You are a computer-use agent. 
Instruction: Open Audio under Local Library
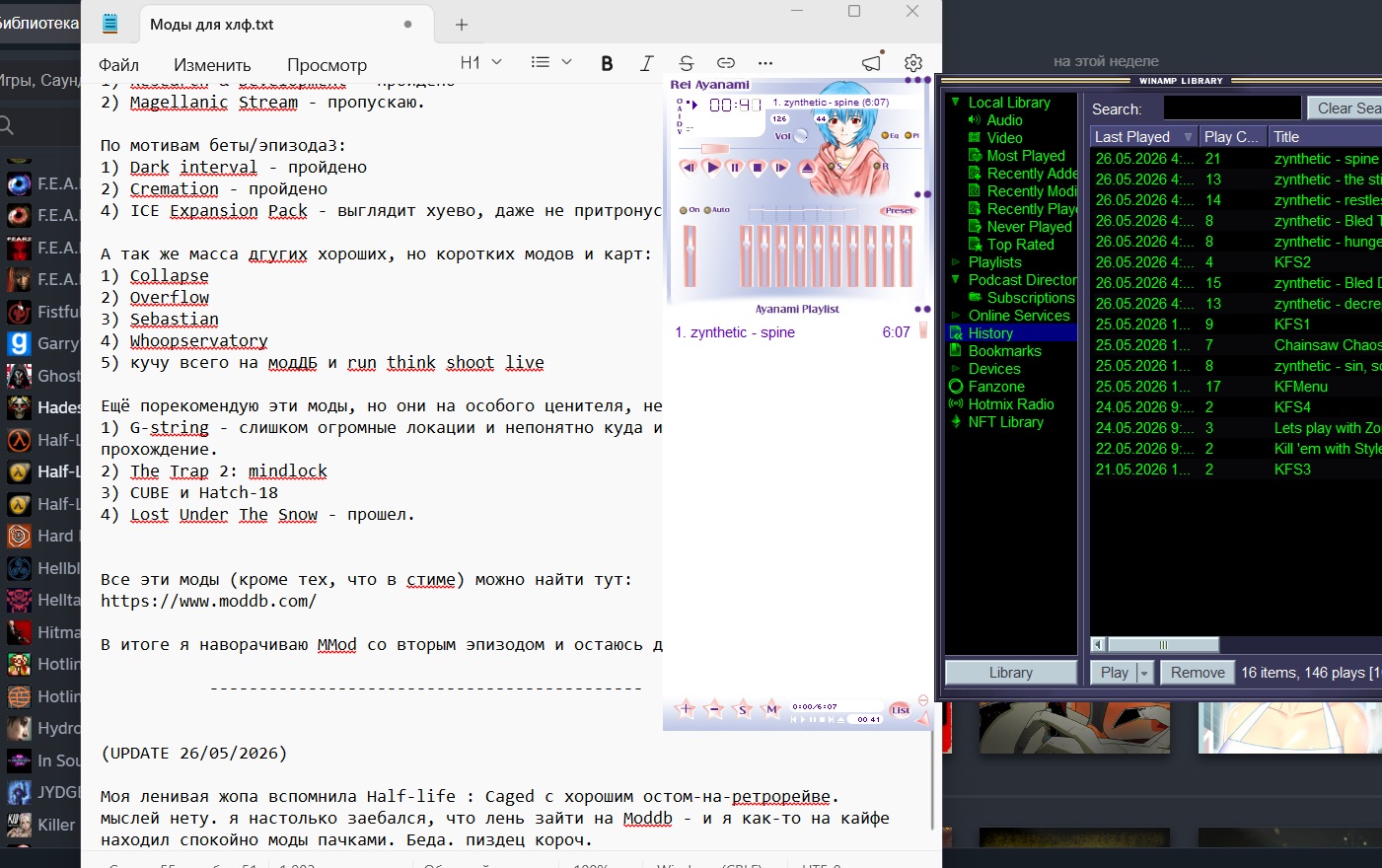point(1004,120)
